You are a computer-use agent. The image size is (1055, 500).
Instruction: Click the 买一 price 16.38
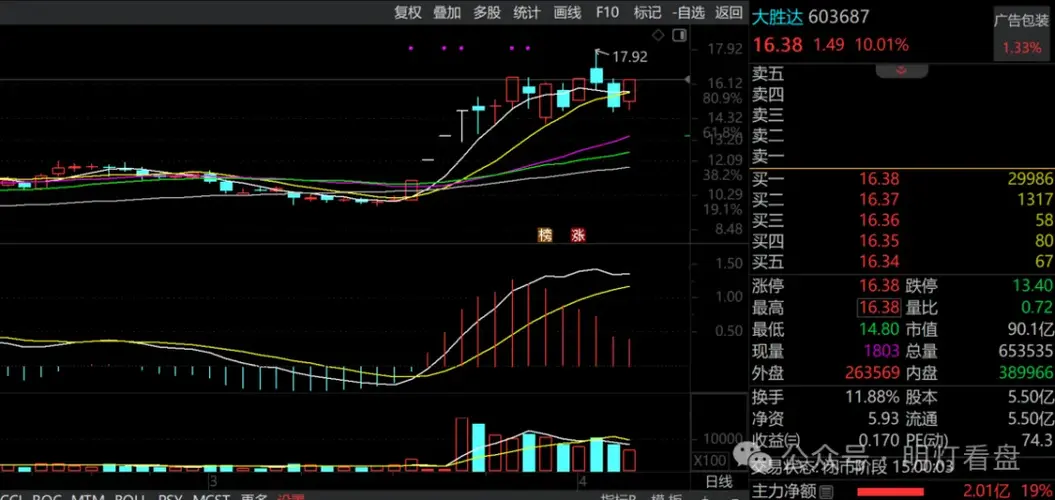879,178
